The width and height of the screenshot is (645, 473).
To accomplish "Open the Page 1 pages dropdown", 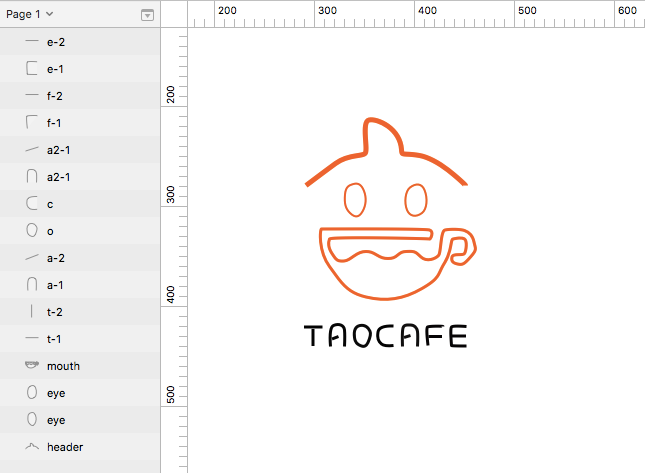I will pos(30,14).
